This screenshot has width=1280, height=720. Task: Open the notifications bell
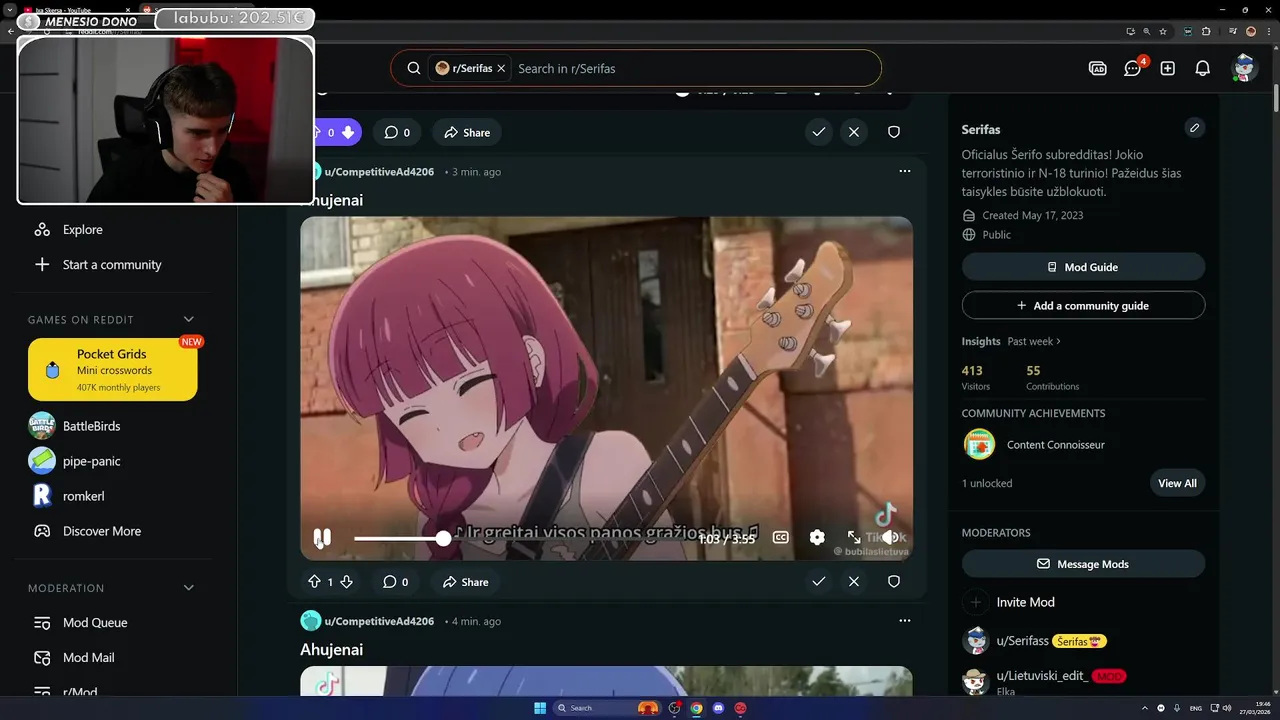click(x=1203, y=68)
